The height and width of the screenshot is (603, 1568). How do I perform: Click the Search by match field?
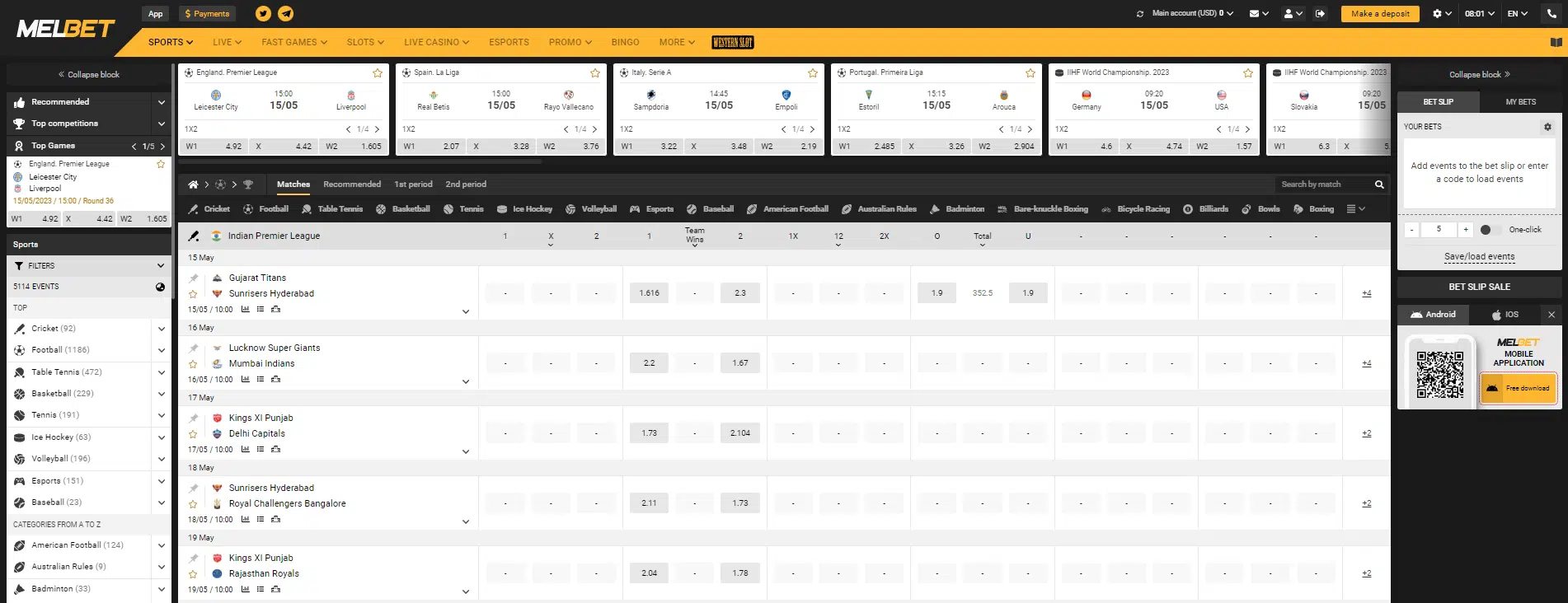click(1322, 185)
